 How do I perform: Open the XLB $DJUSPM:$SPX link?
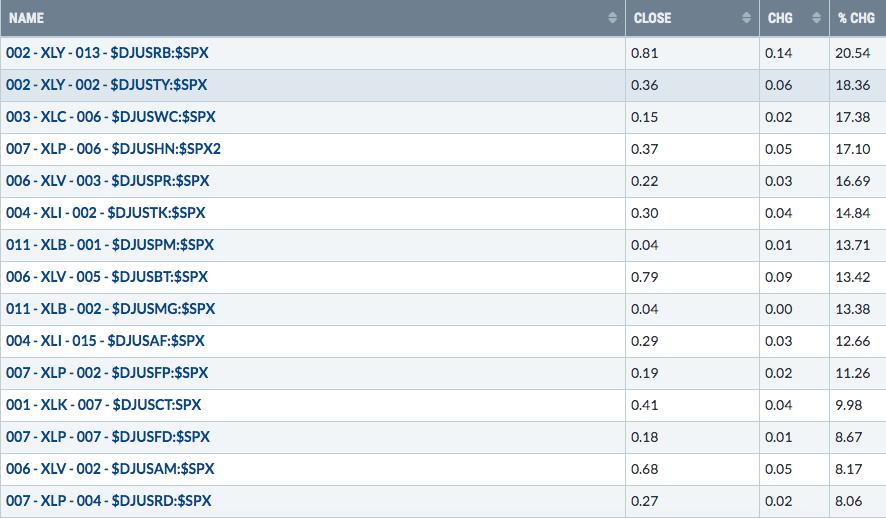tap(109, 245)
